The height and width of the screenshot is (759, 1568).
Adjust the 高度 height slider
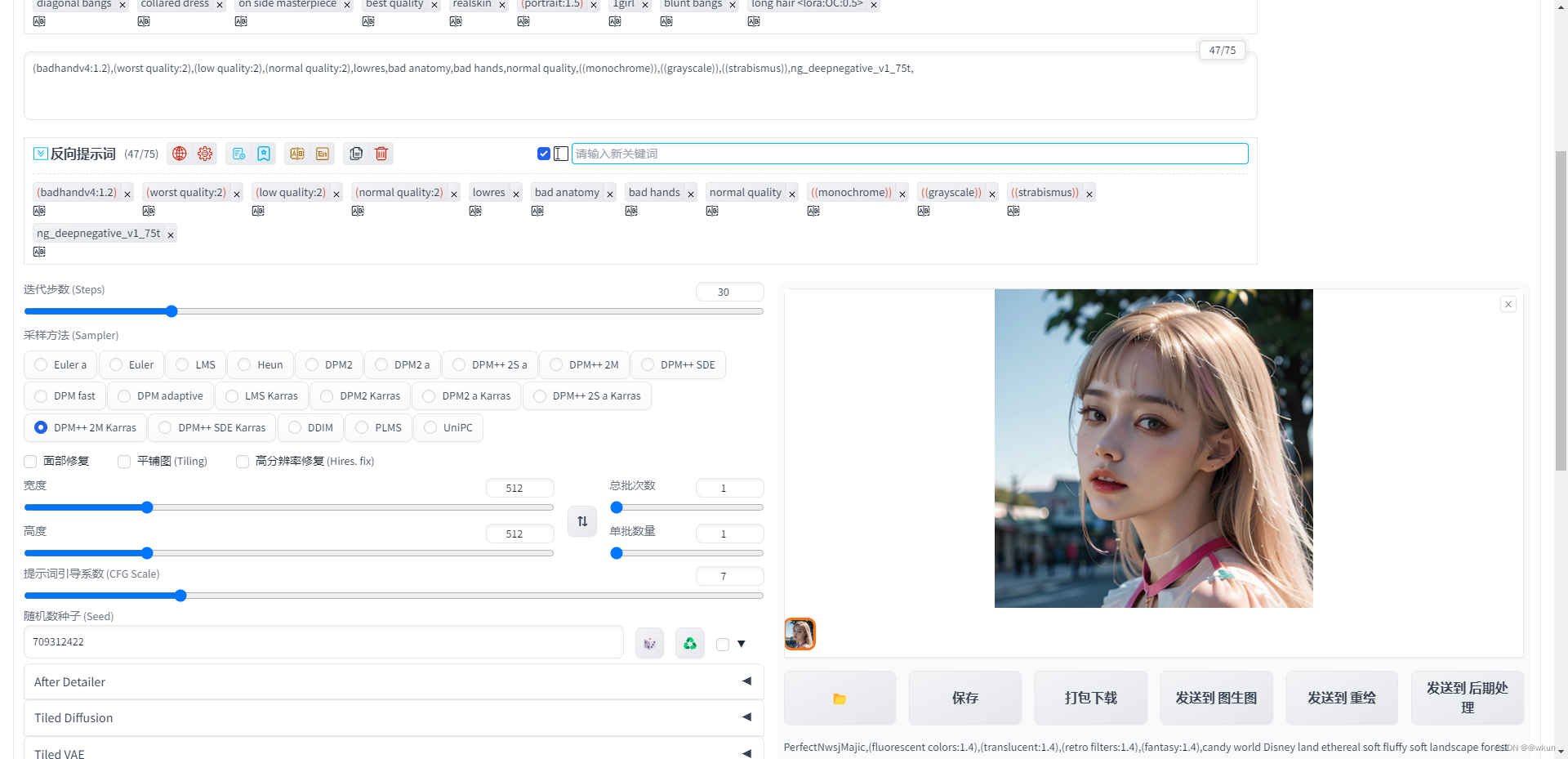pyautogui.click(x=289, y=553)
